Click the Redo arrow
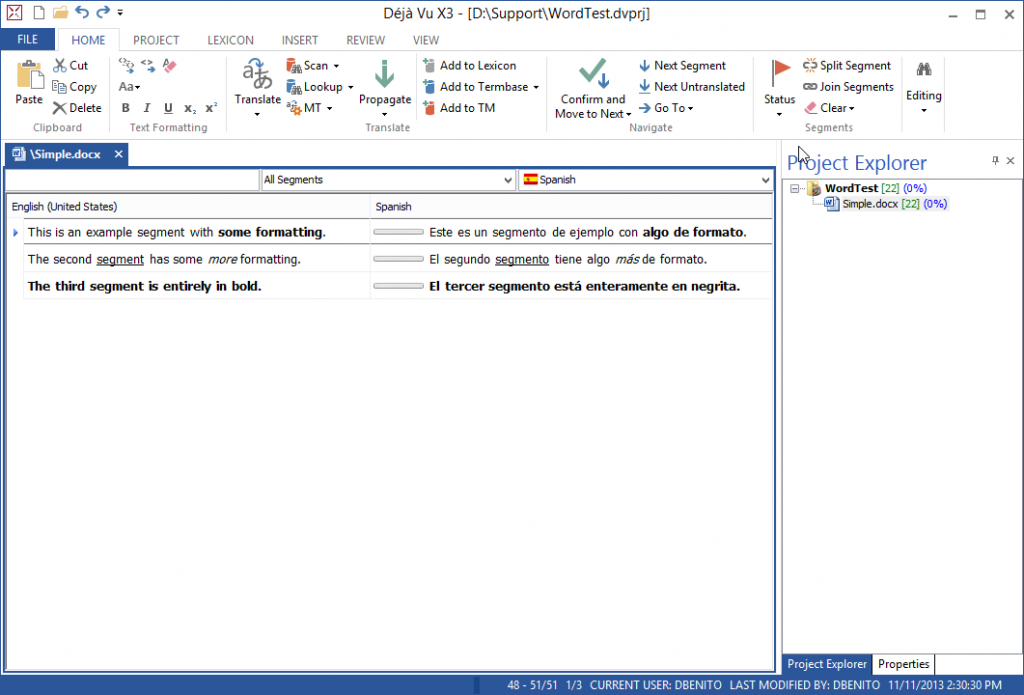This screenshot has width=1024, height=695. pos(103,12)
